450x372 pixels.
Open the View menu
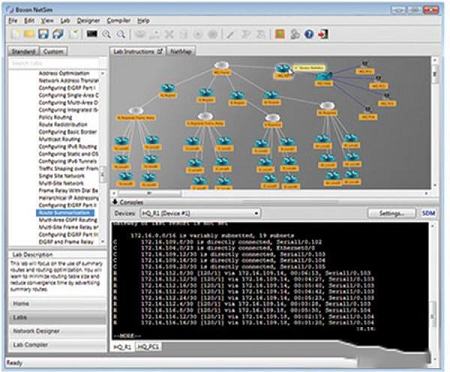[47, 21]
